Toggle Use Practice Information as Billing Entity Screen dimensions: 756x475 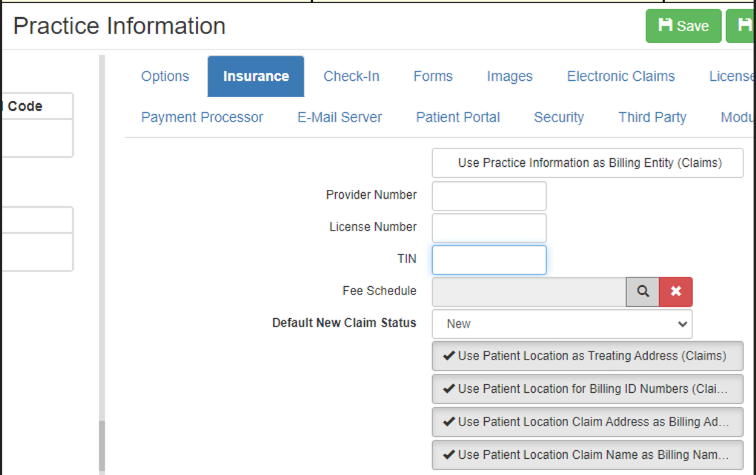pyautogui.click(x=588, y=163)
